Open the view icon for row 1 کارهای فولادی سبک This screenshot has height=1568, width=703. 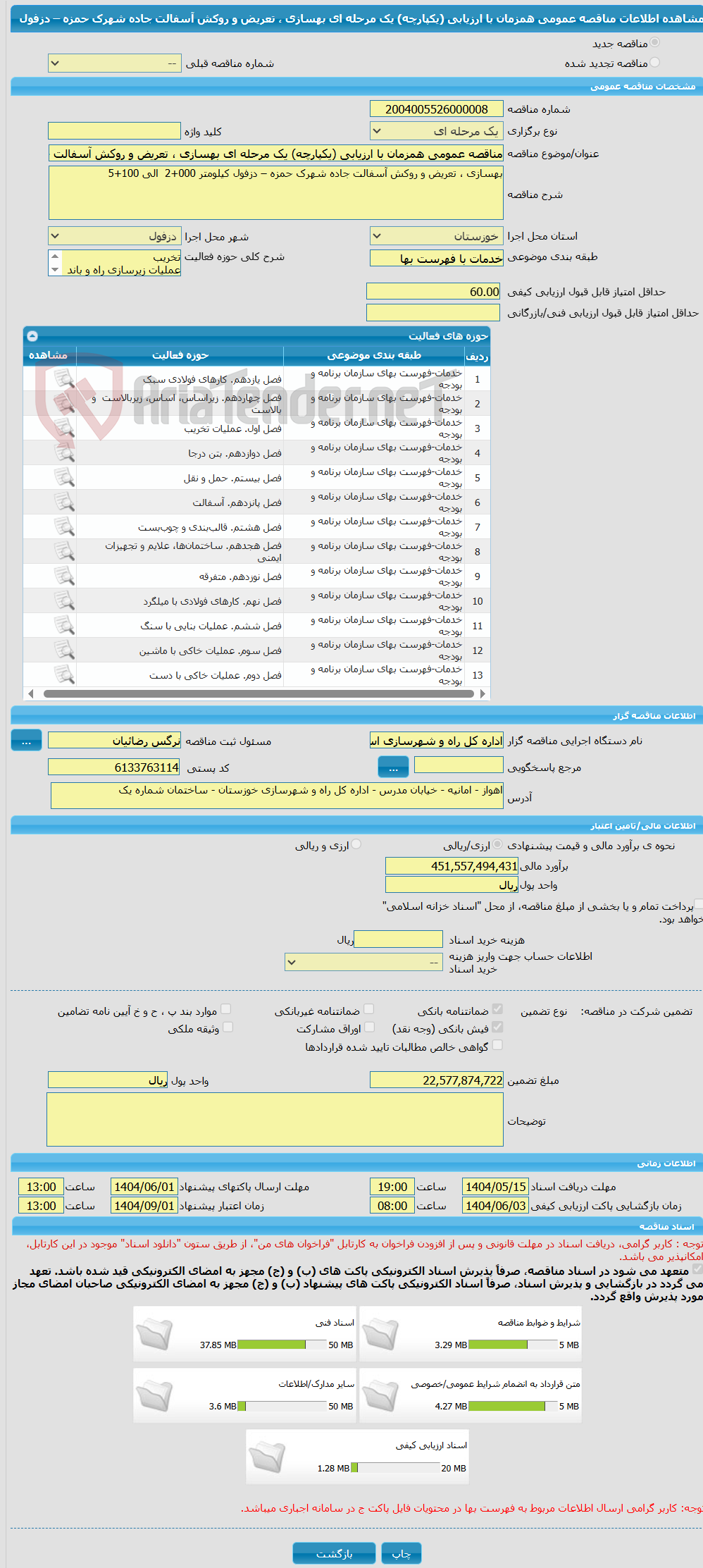click(x=64, y=379)
